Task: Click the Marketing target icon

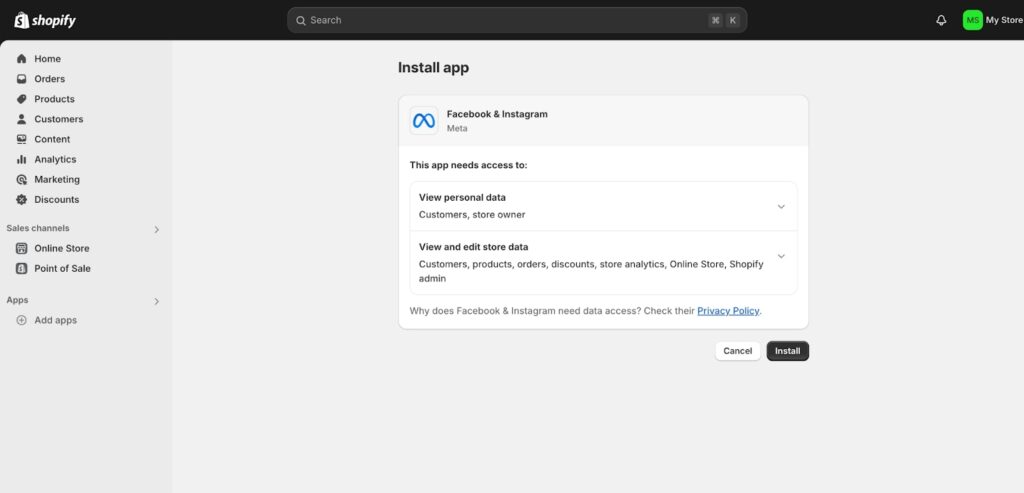Action: (22, 180)
